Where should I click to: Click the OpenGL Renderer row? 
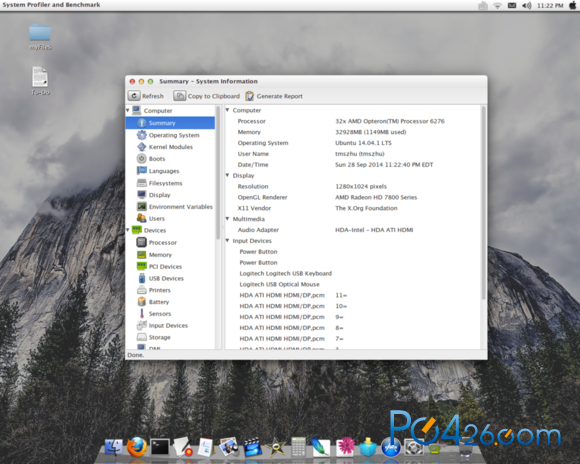click(352, 197)
